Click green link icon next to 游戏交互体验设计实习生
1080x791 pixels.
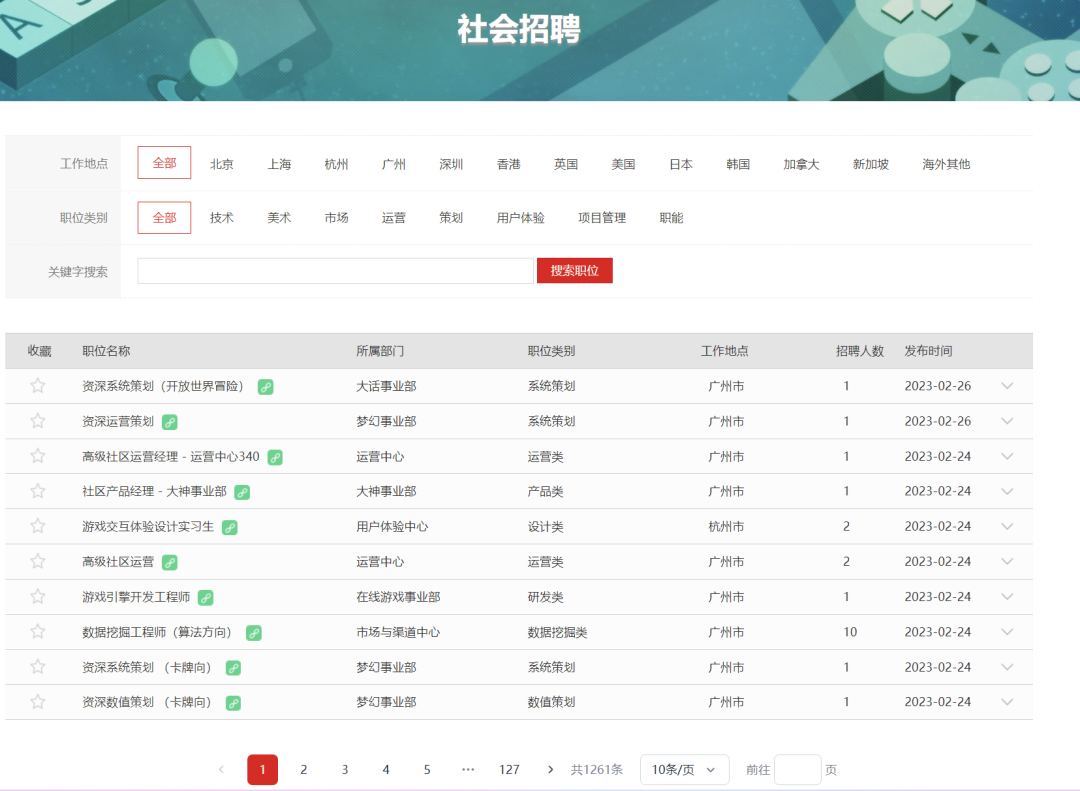coord(229,528)
